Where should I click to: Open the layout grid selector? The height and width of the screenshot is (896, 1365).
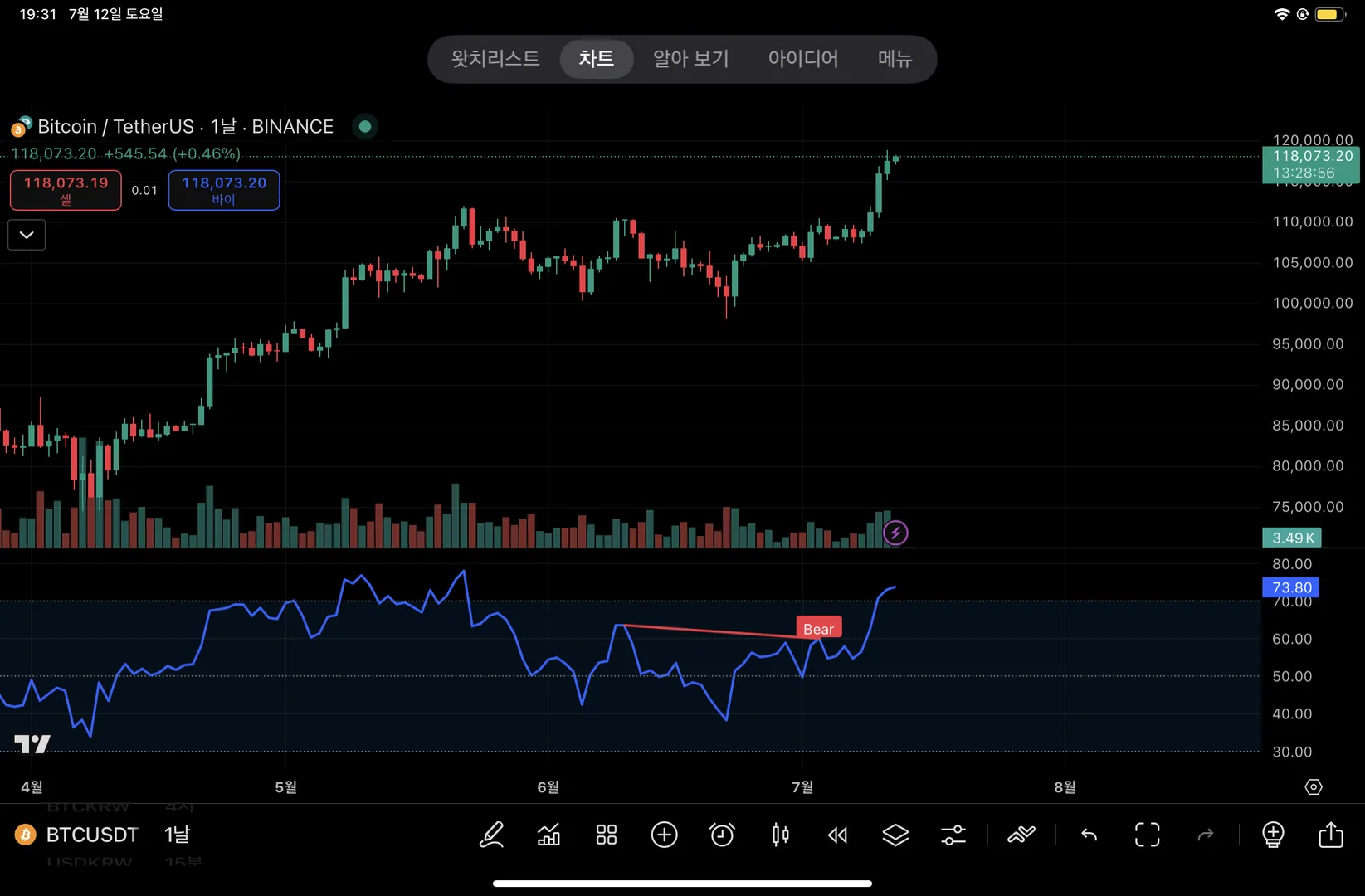click(607, 835)
